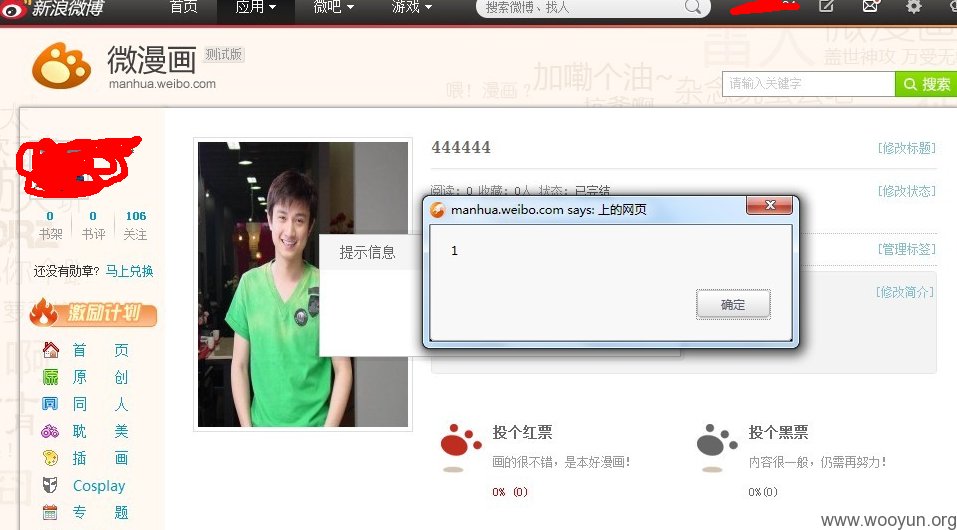The image size is (957, 530).
Task: Expand the 游戏 dropdown menu
Action: pyautogui.click(x=411, y=7)
